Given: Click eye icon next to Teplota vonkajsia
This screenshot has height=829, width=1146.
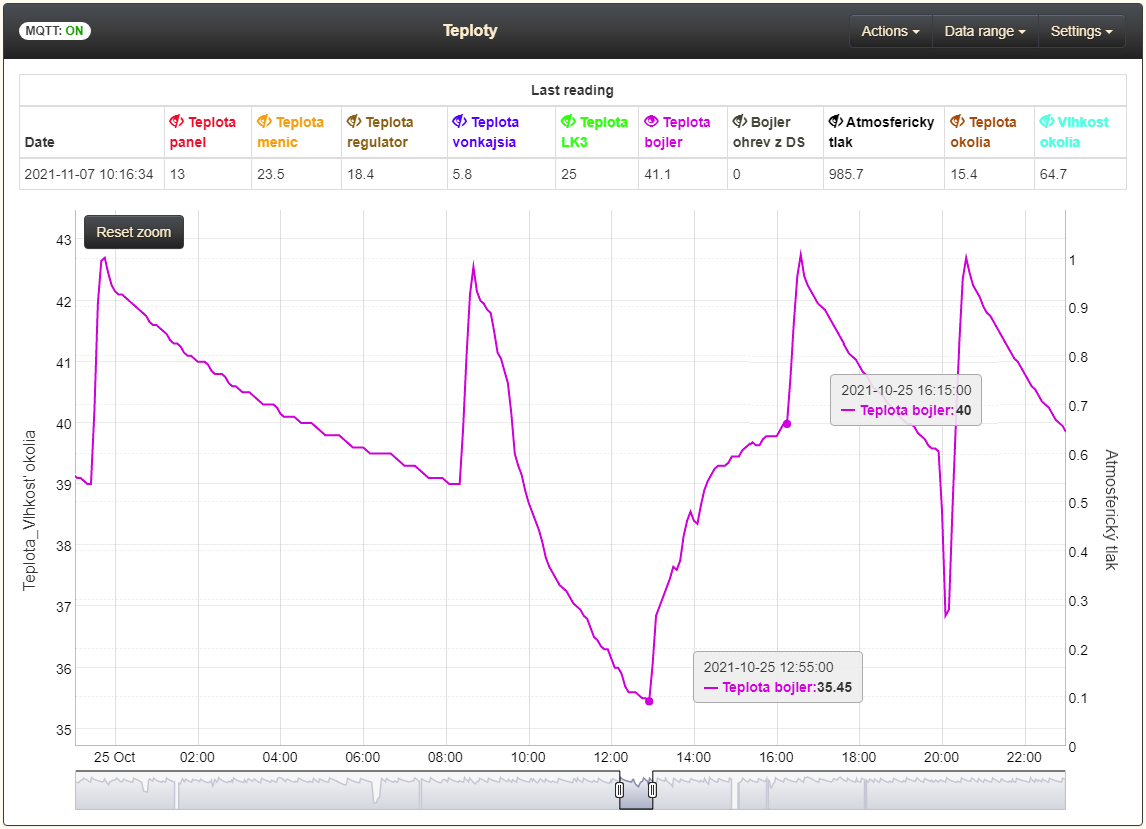Looking at the screenshot, I should point(459,122).
